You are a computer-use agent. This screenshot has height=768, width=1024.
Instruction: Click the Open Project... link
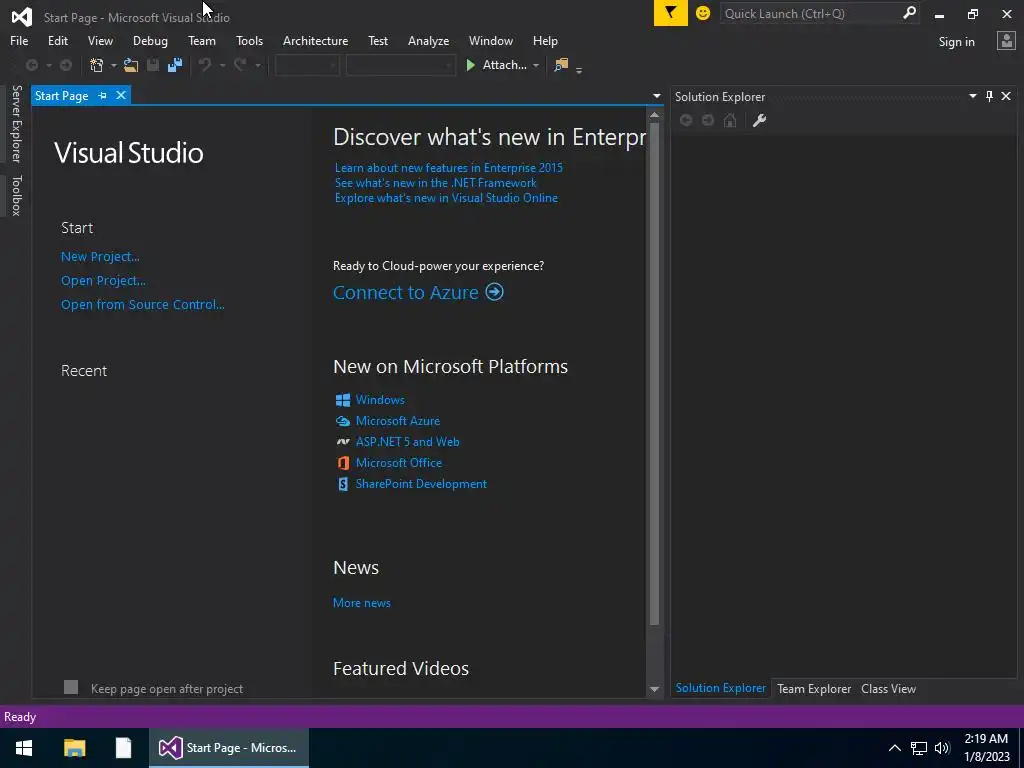103,281
